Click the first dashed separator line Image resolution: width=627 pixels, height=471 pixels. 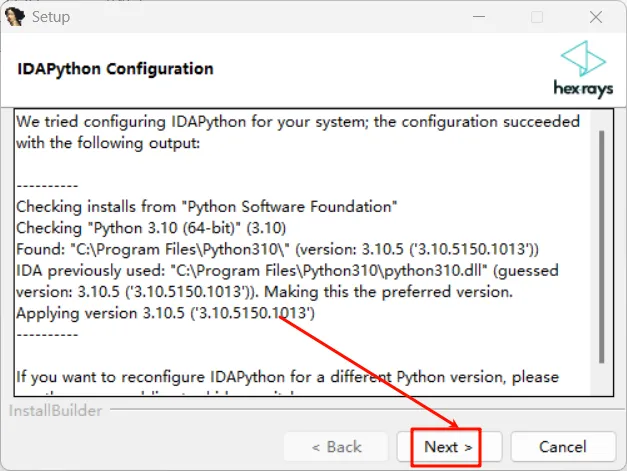(x=47, y=186)
